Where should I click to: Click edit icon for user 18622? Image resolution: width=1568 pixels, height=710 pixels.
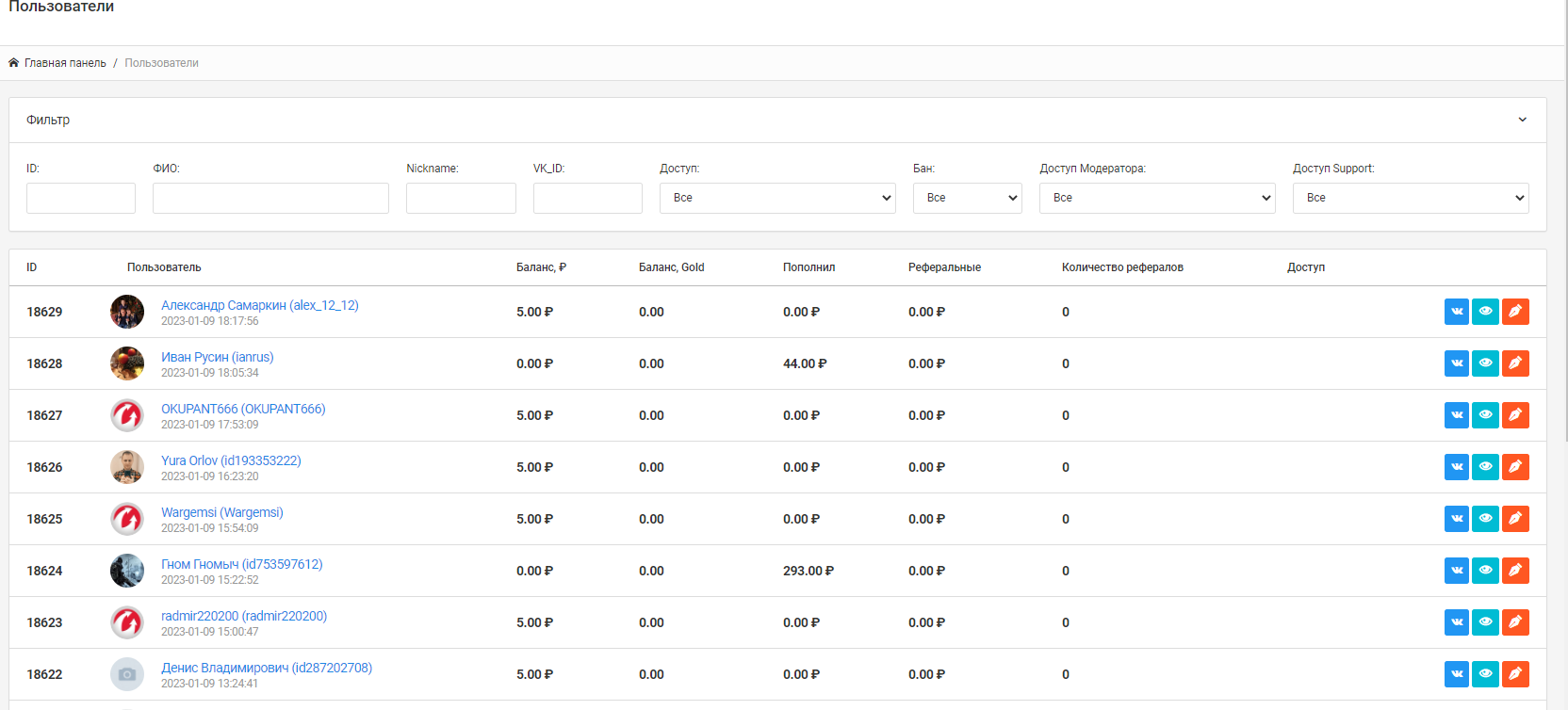click(x=1515, y=674)
